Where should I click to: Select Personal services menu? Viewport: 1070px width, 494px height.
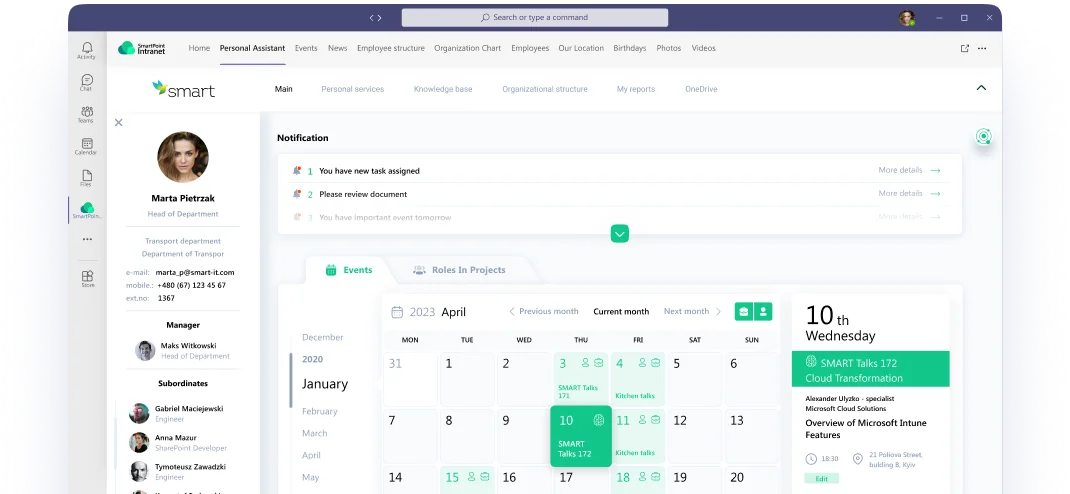coord(353,89)
